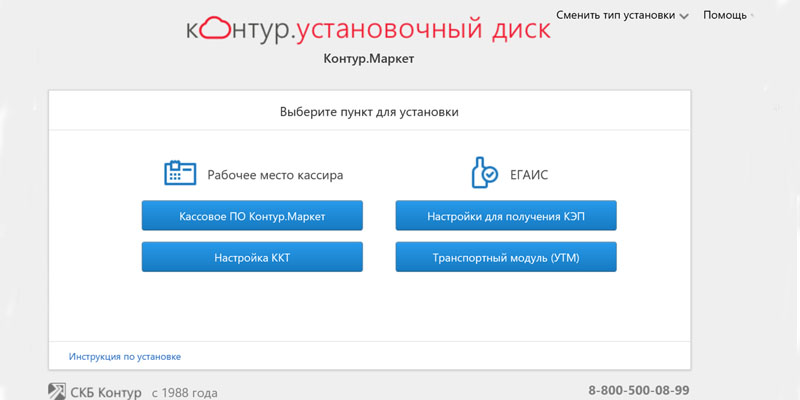This screenshot has height=400, width=800.
Task: Click the Настройка ККТ button
Action: tap(252, 257)
